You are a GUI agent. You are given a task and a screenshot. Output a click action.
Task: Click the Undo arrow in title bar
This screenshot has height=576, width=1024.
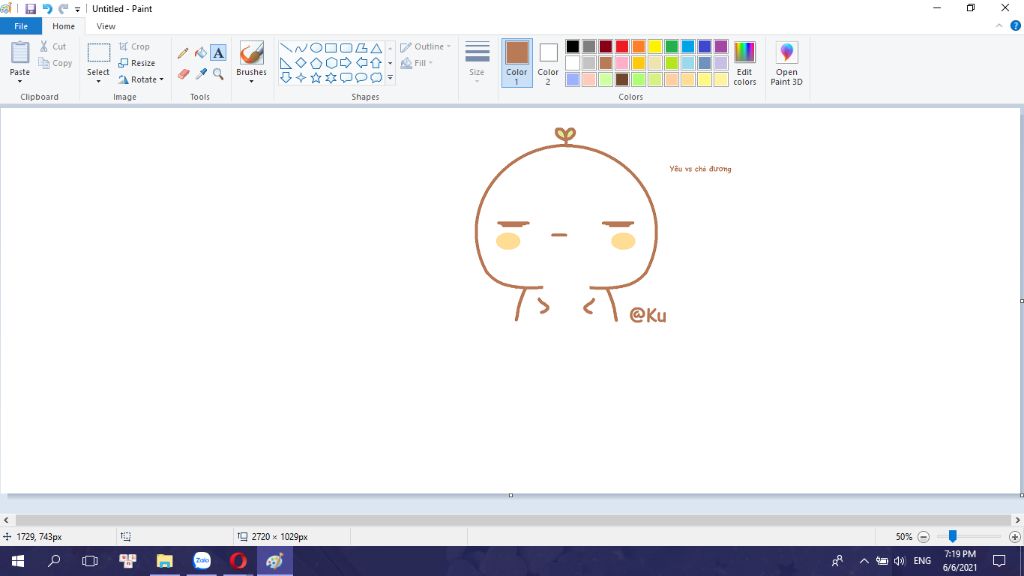click(47, 9)
